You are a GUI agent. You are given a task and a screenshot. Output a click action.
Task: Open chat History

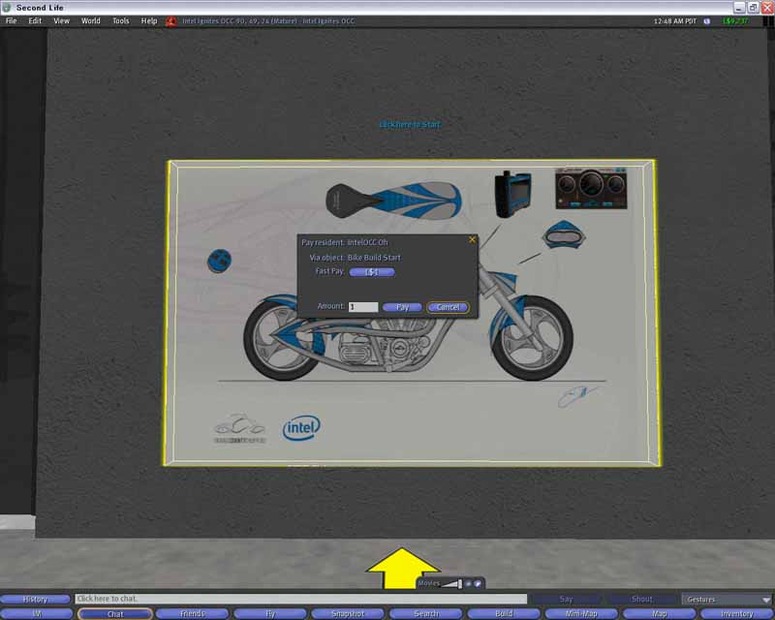[x=35, y=599]
